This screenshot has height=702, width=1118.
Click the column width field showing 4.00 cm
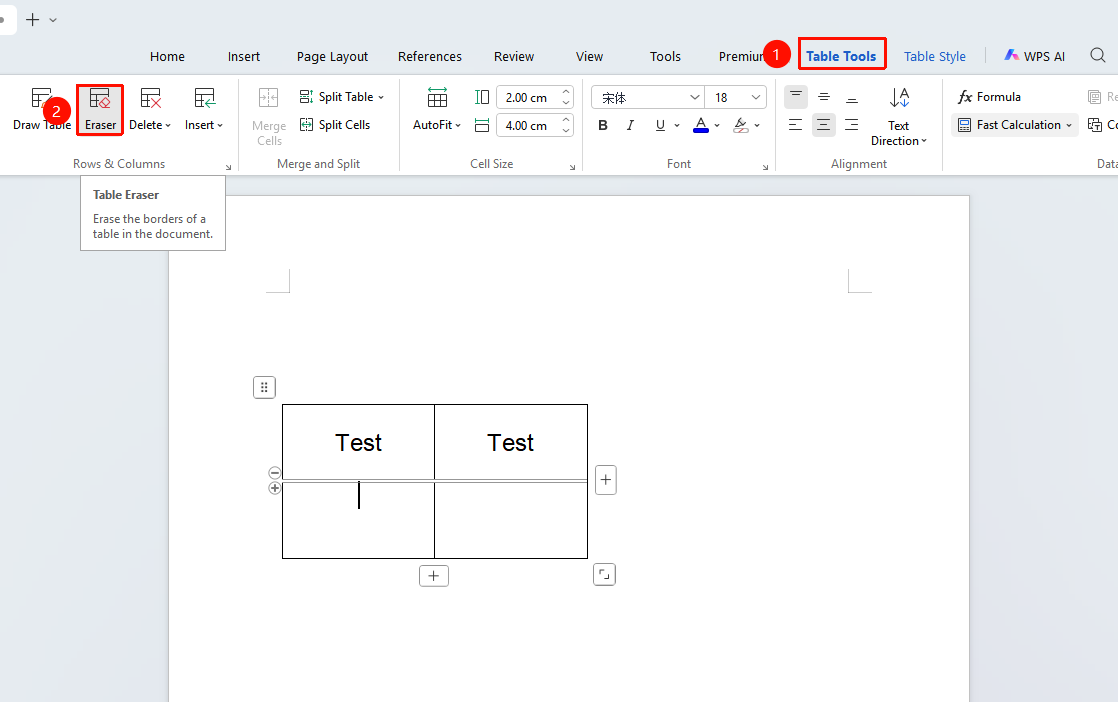pos(535,125)
